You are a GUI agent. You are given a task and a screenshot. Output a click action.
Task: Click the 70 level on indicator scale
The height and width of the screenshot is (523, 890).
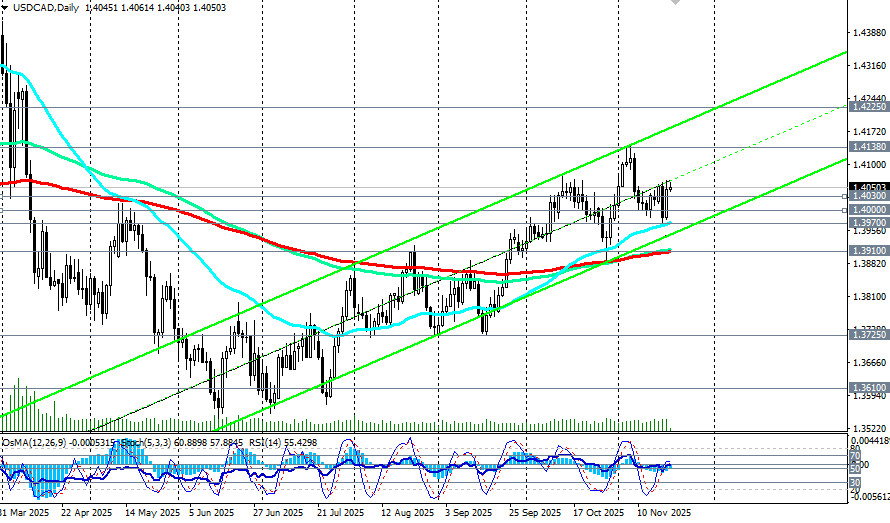point(855,455)
